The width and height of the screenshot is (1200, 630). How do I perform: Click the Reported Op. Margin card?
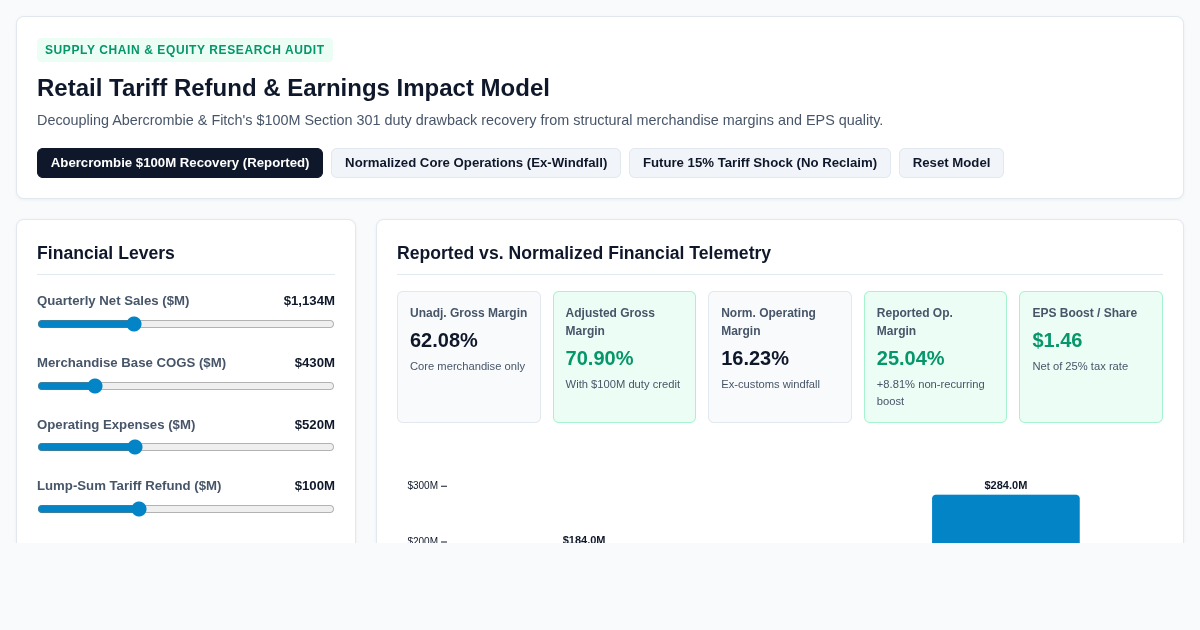(x=935, y=357)
